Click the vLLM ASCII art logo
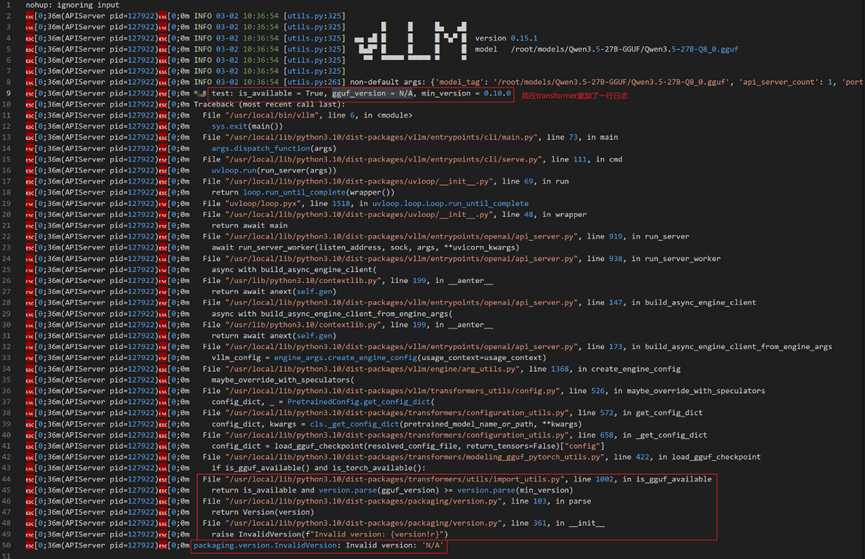Image resolution: width=865 pixels, height=559 pixels. pos(410,41)
